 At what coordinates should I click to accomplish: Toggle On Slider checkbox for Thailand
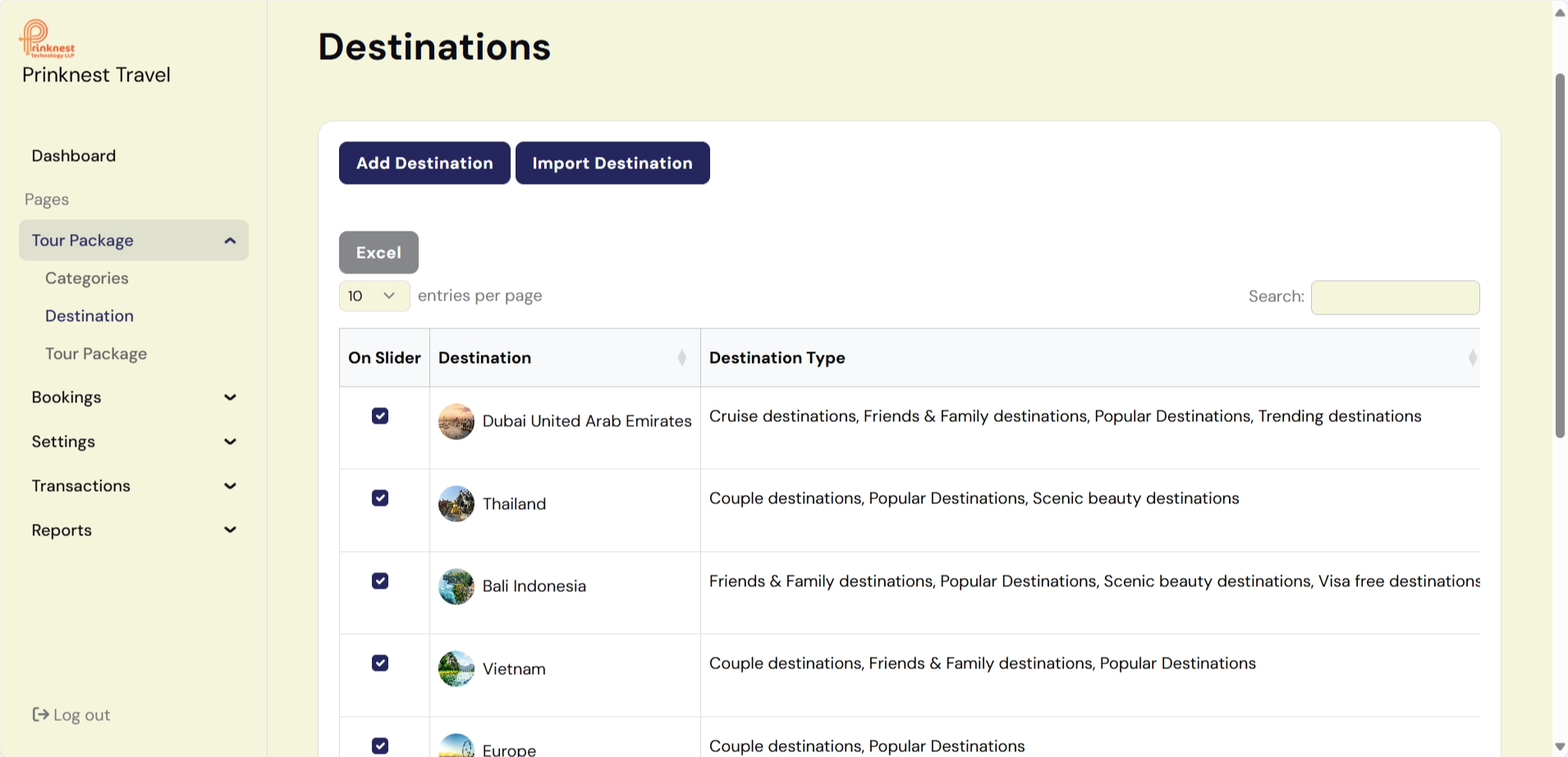[380, 498]
